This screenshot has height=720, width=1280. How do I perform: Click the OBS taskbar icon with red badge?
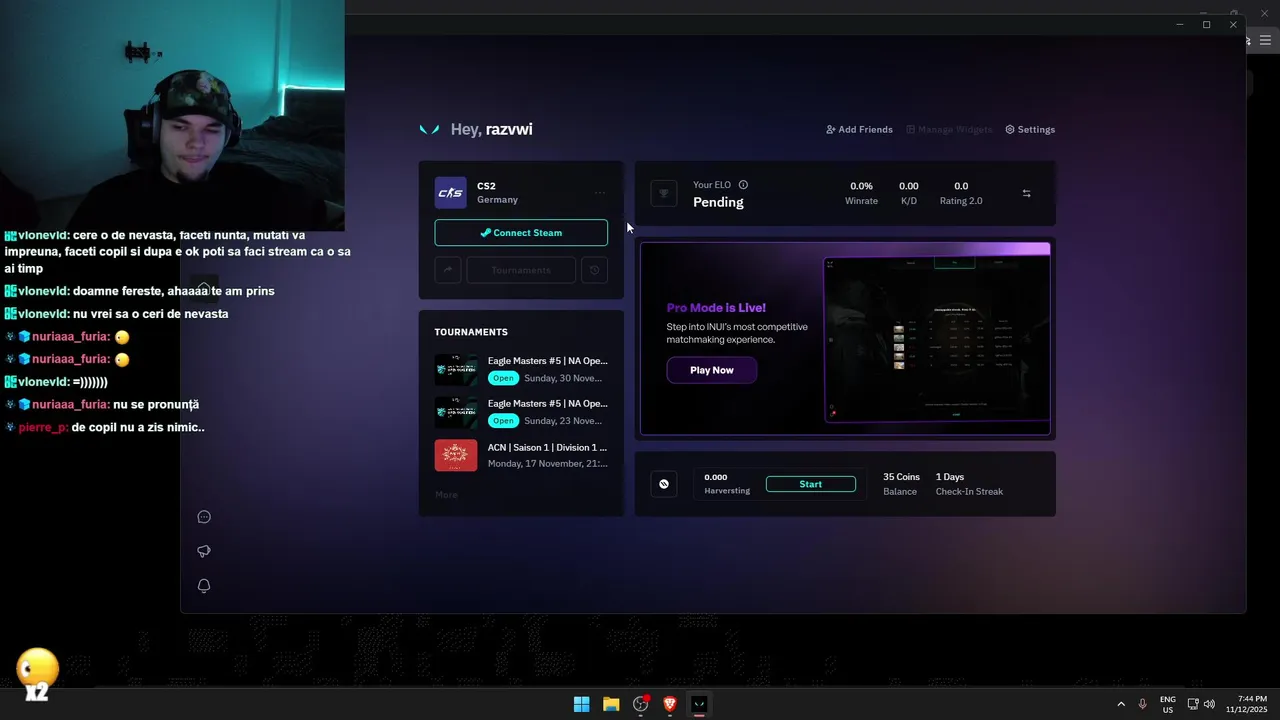coord(641,704)
